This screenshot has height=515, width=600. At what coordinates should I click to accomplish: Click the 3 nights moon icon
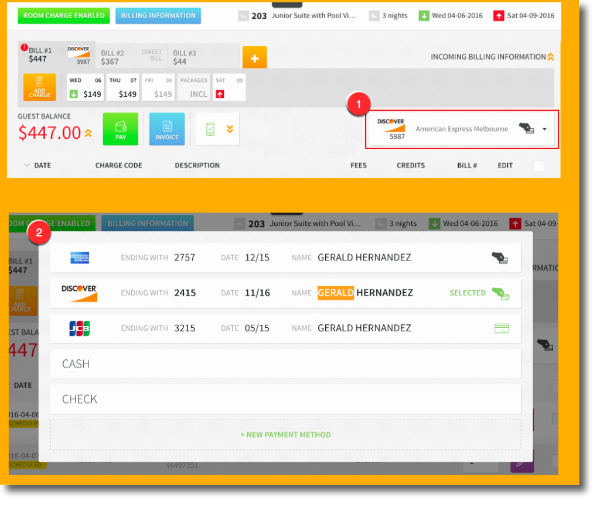[x=374, y=16]
